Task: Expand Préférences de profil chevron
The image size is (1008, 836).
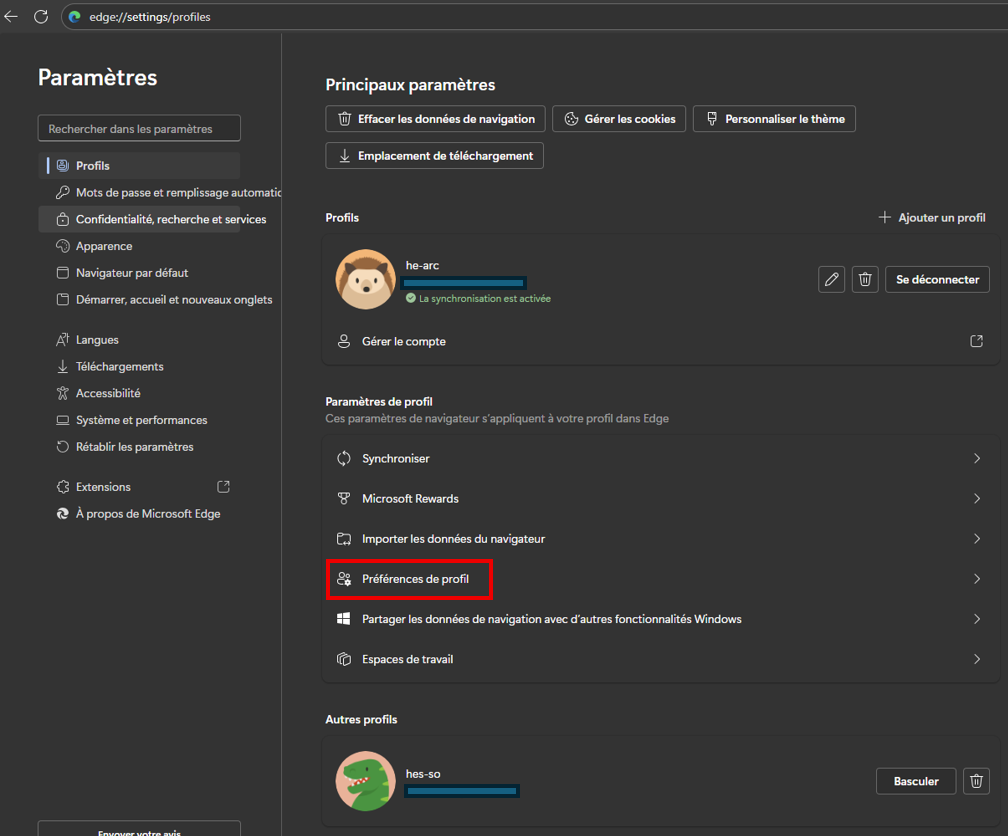Action: pos(977,579)
